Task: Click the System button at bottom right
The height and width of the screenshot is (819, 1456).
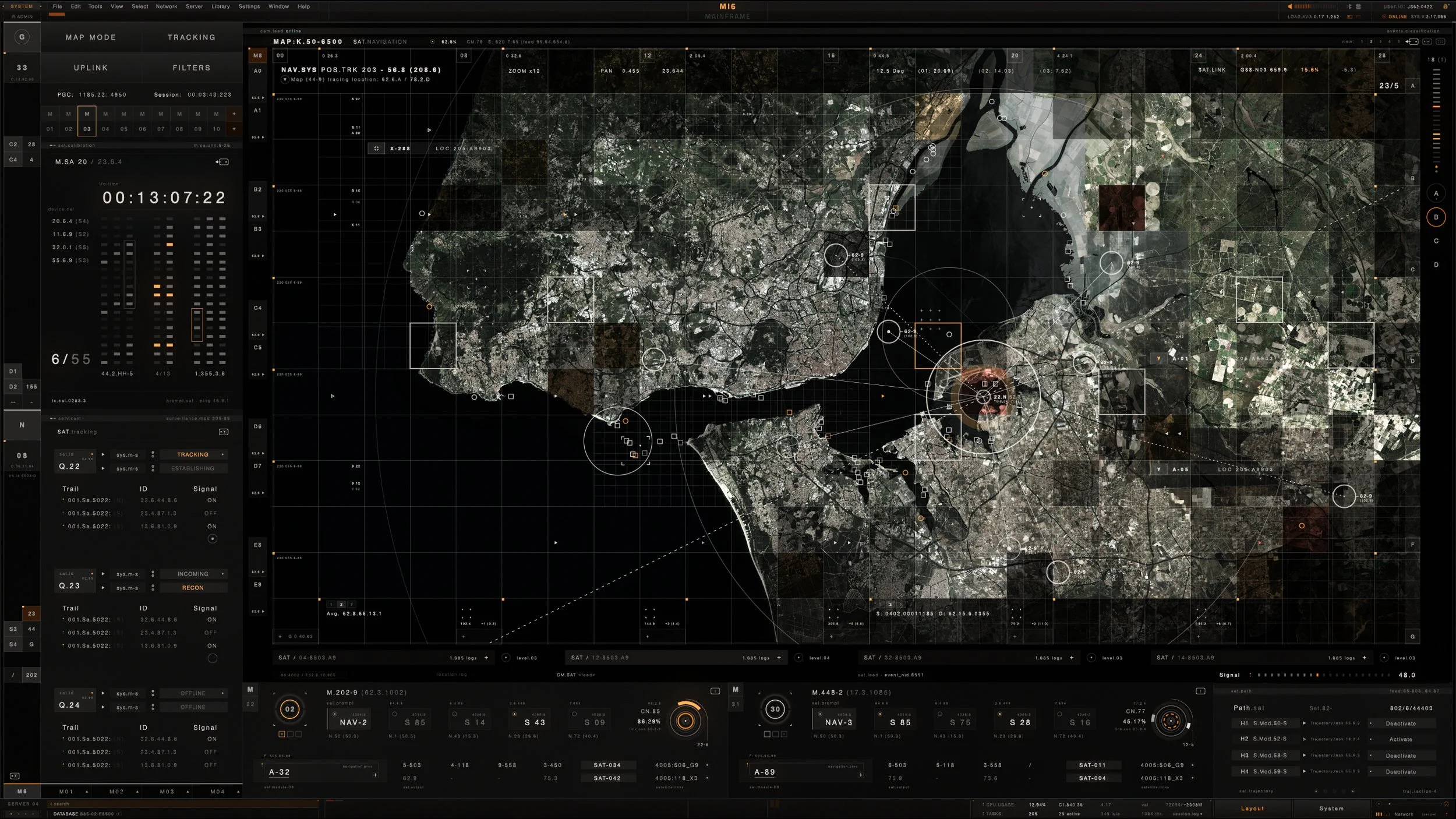Action: click(1331, 809)
